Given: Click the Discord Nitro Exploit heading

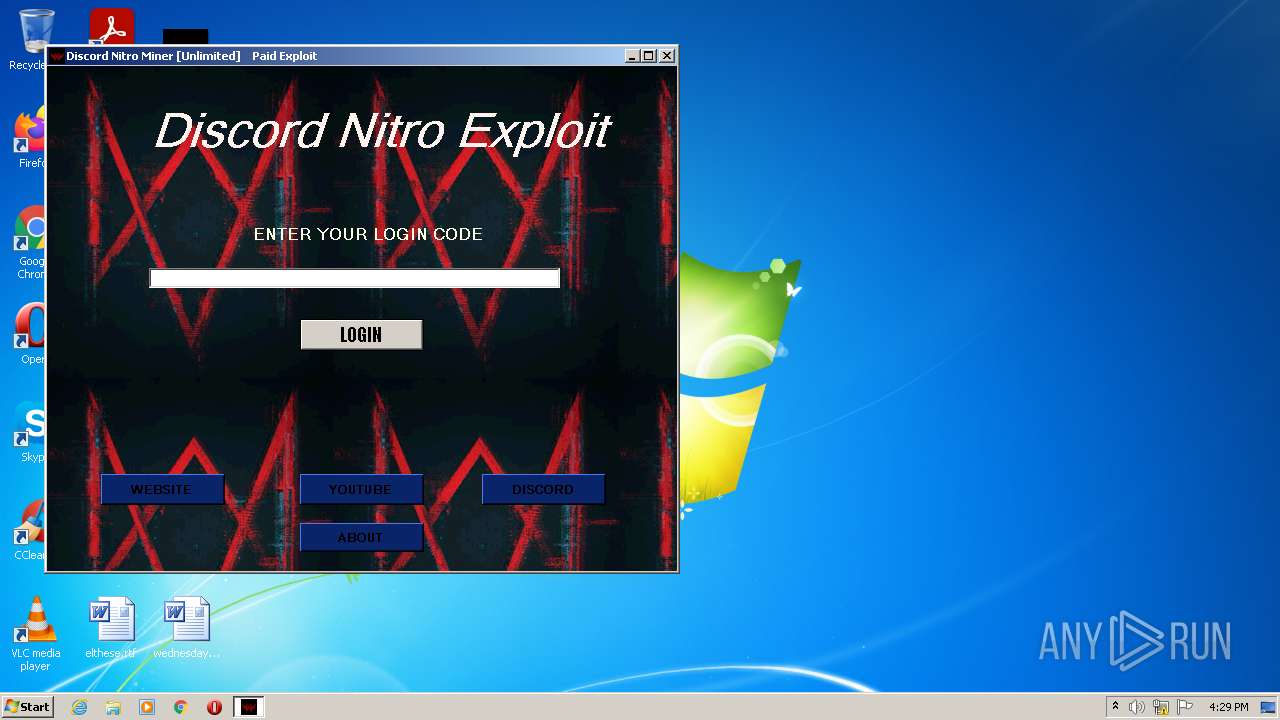Looking at the screenshot, I should click(383, 131).
